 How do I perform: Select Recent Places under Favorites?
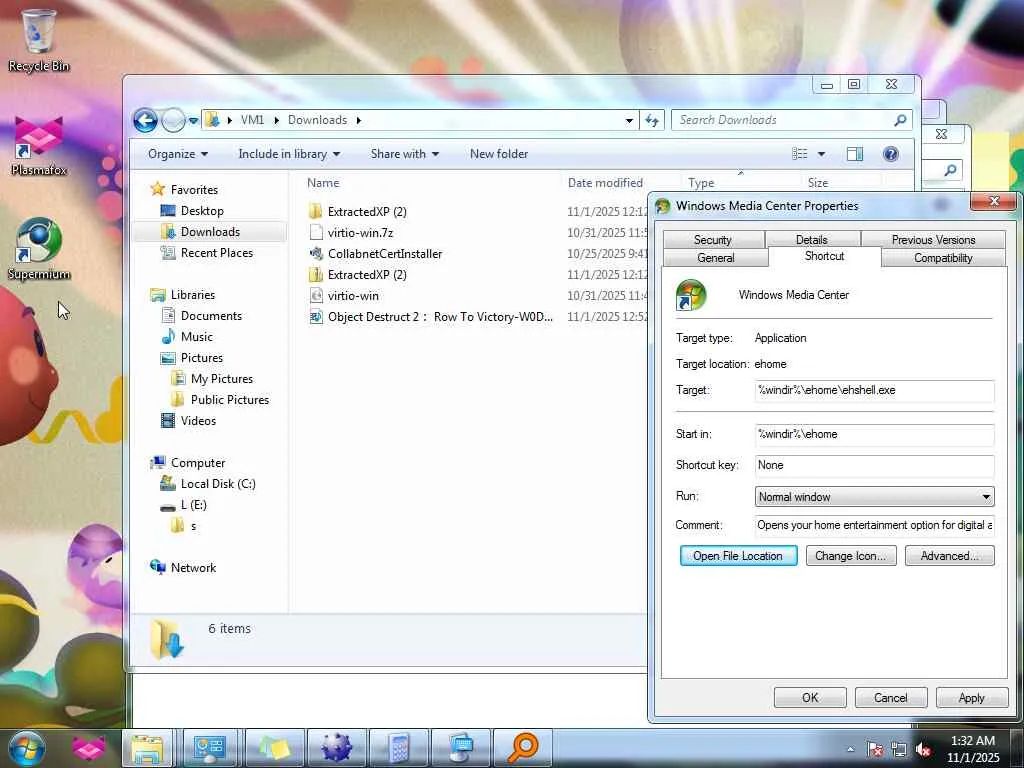click(x=216, y=253)
